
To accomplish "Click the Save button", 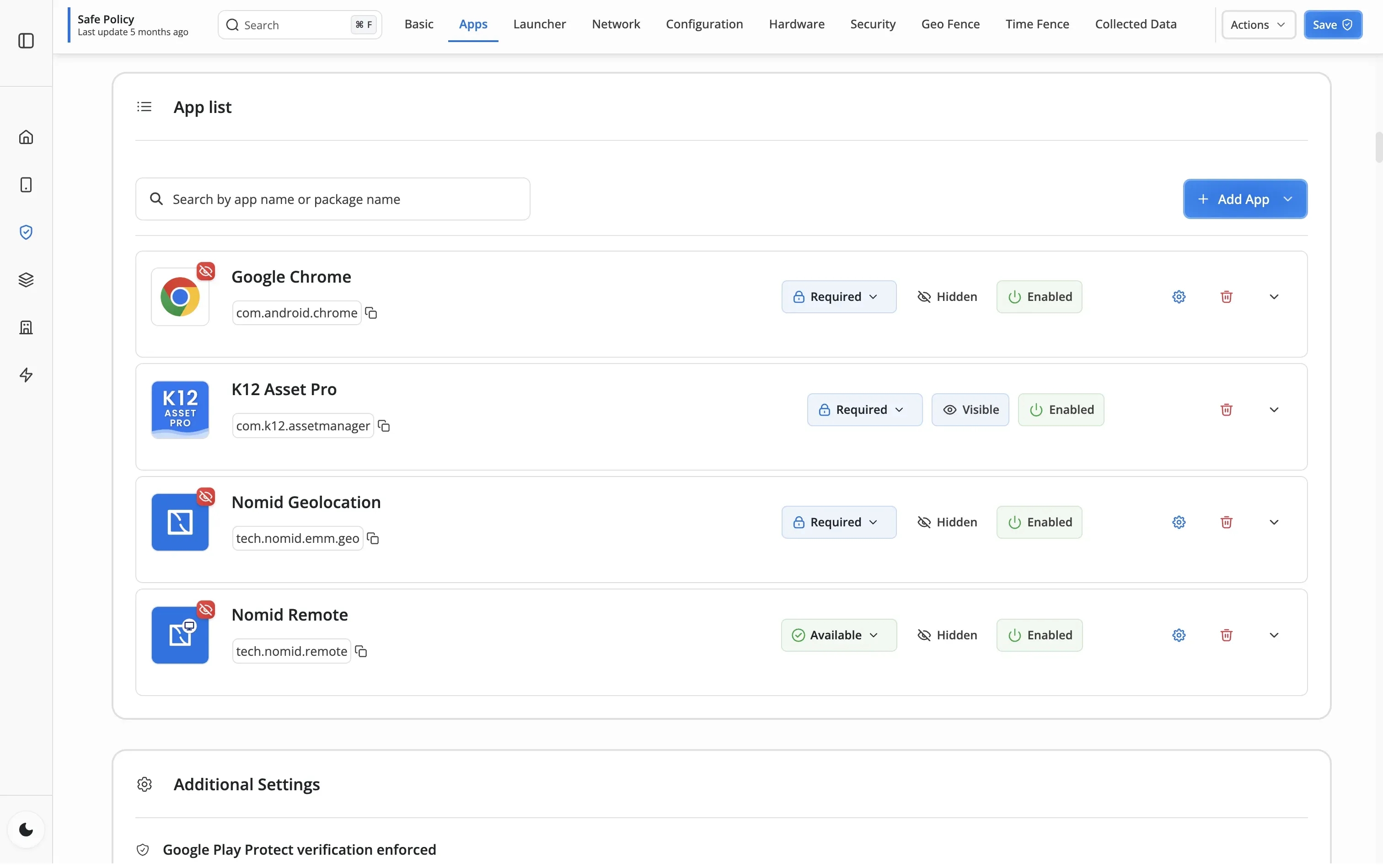I will pos(1332,25).
